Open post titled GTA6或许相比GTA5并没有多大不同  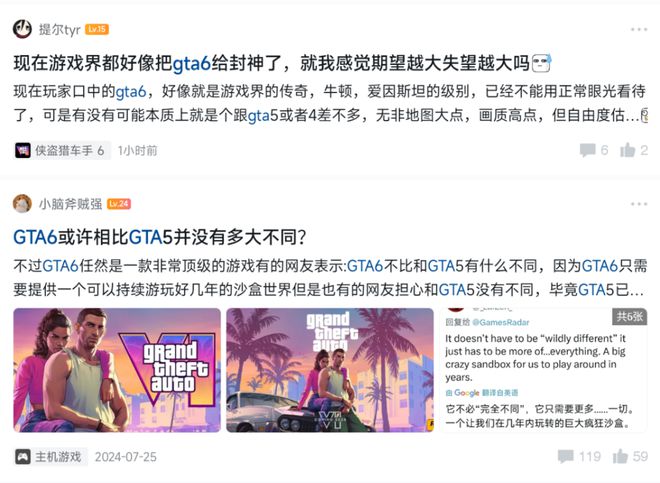tap(160, 237)
